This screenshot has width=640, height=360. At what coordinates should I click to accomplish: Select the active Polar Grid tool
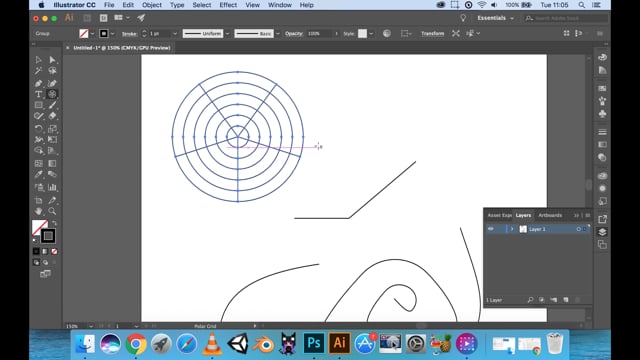(x=52, y=94)
